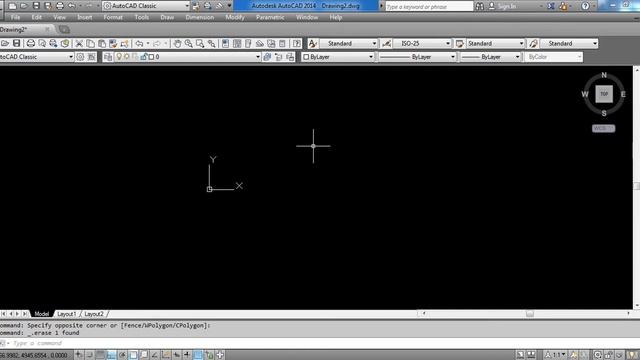
Task: Select the Zoom Previous tool
Action: pos(211,43)
